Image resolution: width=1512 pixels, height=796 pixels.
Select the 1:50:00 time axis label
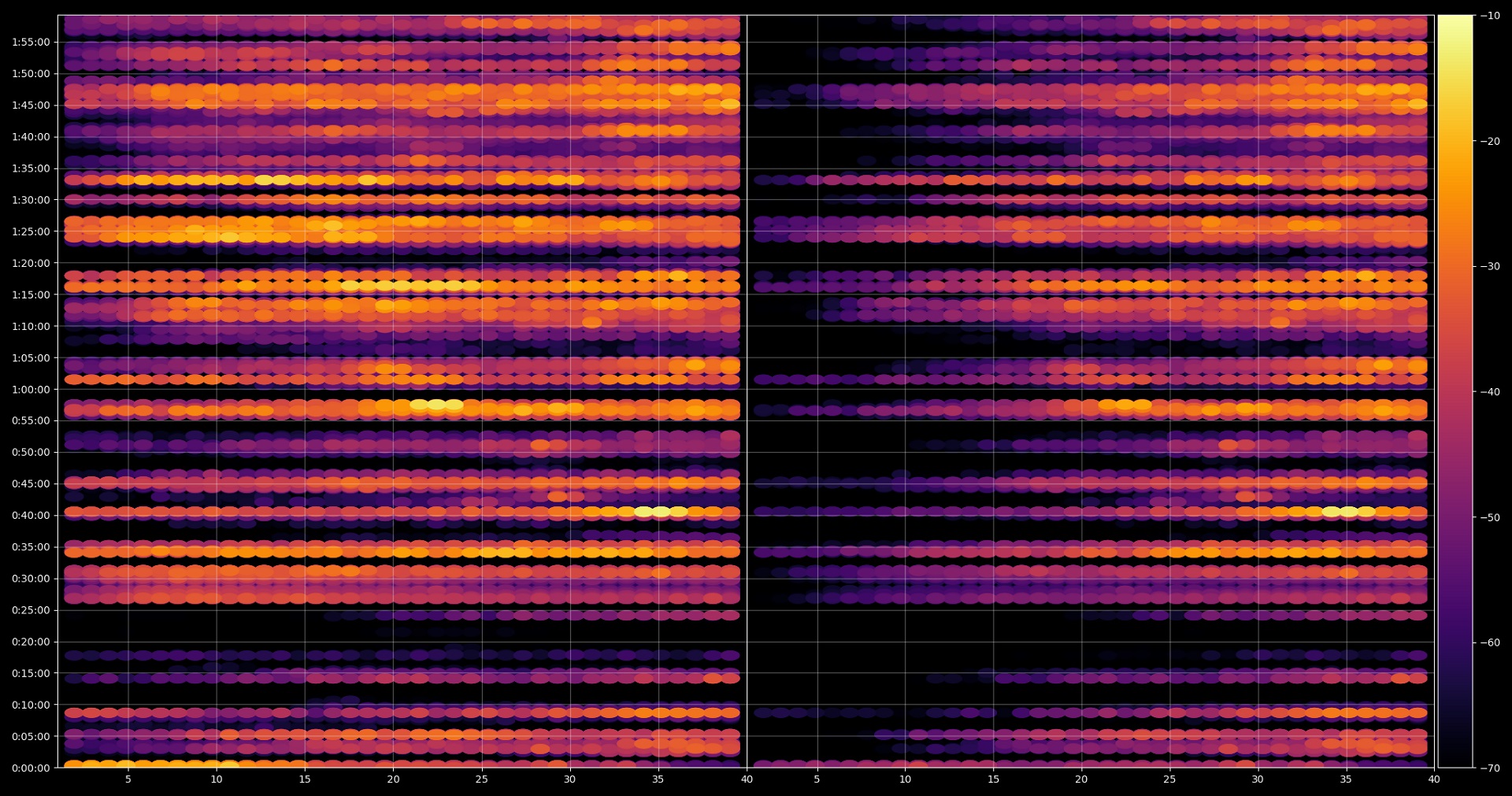[31, 74]
